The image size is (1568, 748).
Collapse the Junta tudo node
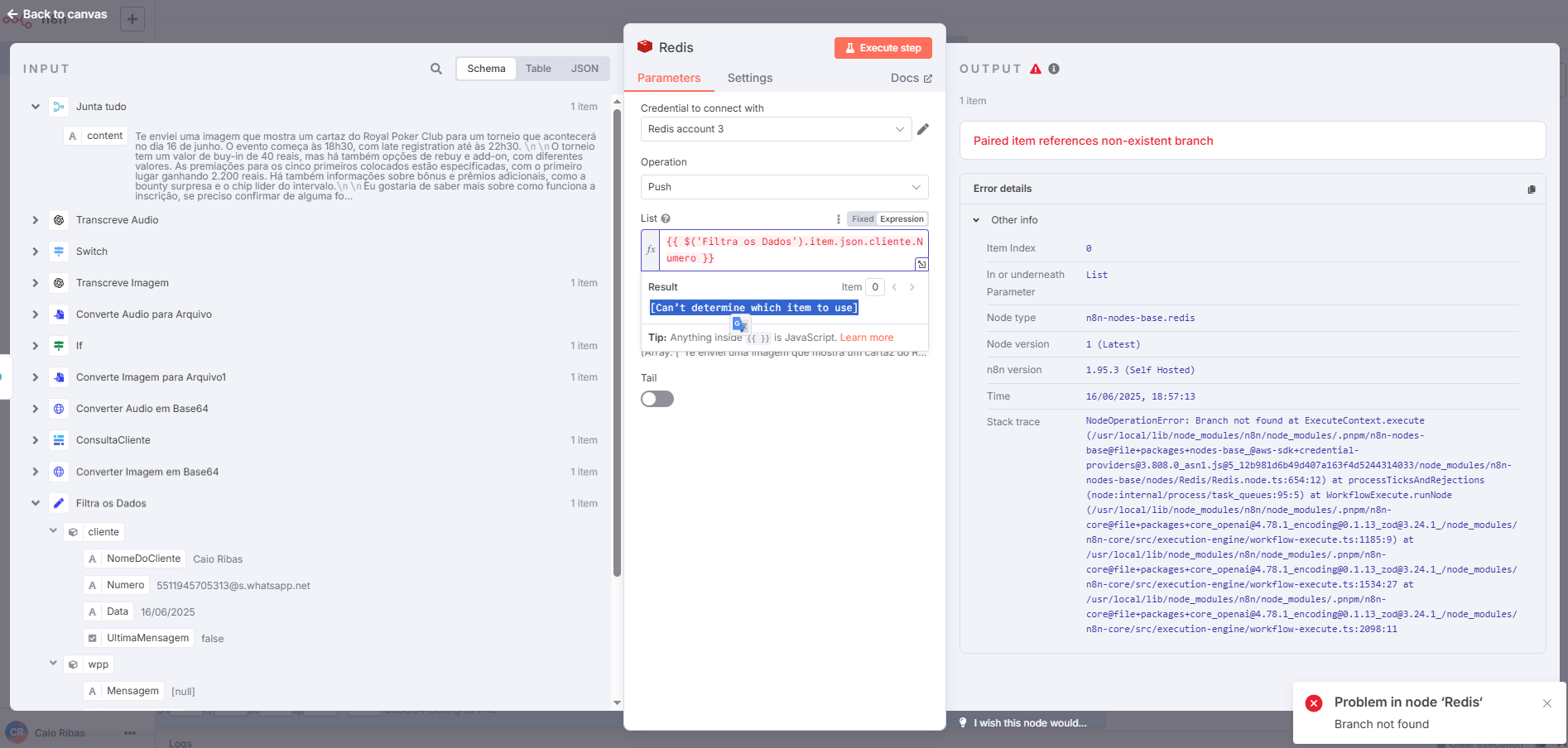pyautogui.click(x=36, y=107)
